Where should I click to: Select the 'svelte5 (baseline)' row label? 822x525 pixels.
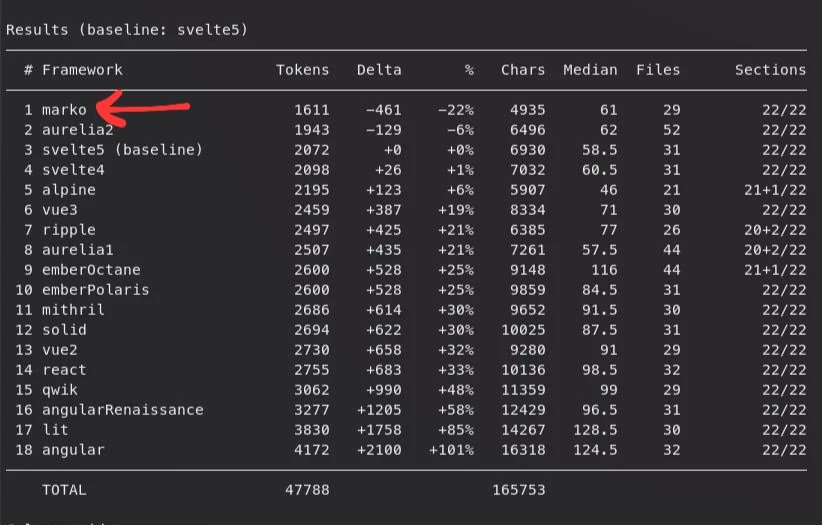[x=122, y=150]
